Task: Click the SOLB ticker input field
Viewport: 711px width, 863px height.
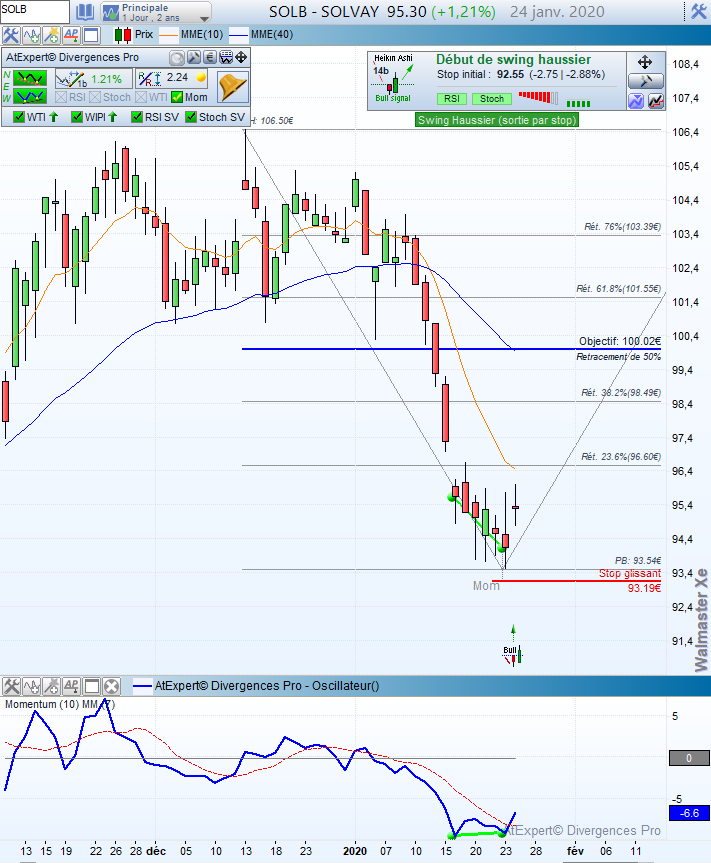Action: coord(35,12)
